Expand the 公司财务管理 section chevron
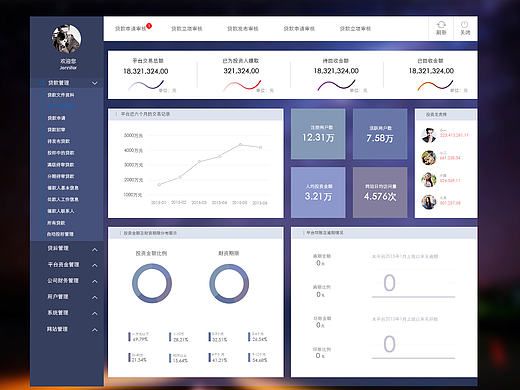 (x=95, y=281)
